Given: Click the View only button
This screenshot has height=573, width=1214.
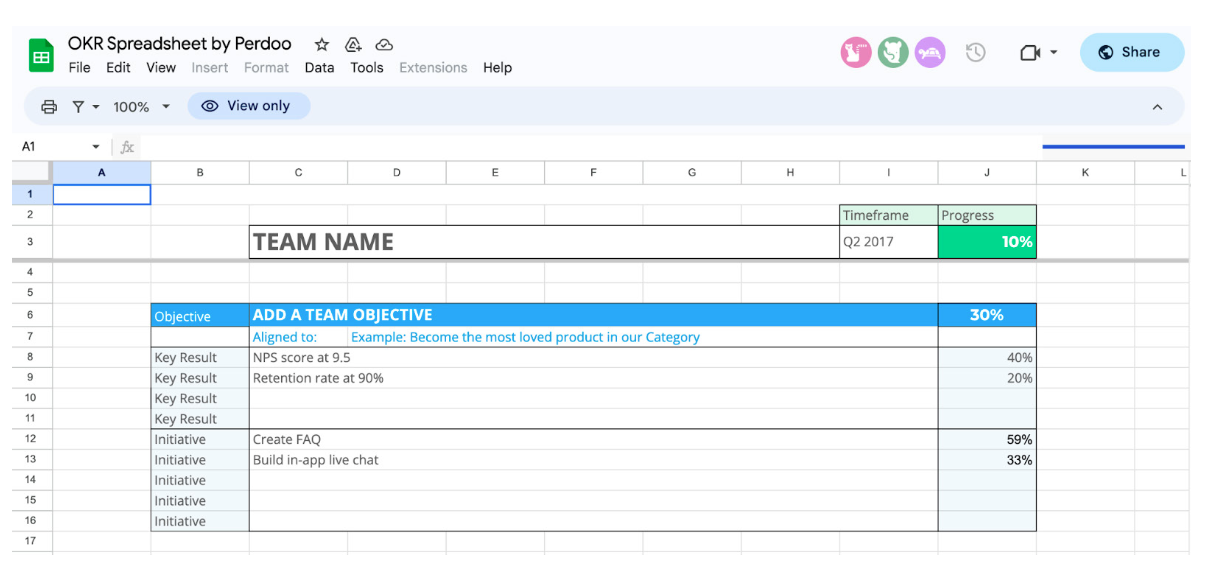Looking at the screenshot, I should [249, 106].
